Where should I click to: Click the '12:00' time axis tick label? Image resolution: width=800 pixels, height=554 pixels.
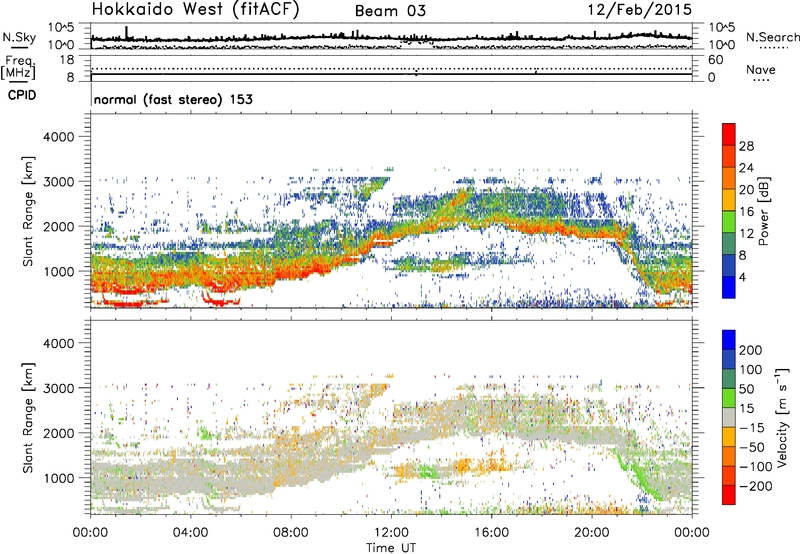pyautogui.click(x=391, y=533)
